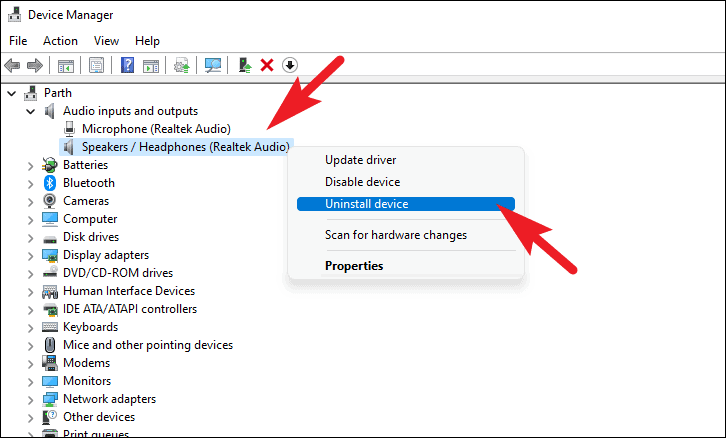Select the Computer category label

coord(90,219)
